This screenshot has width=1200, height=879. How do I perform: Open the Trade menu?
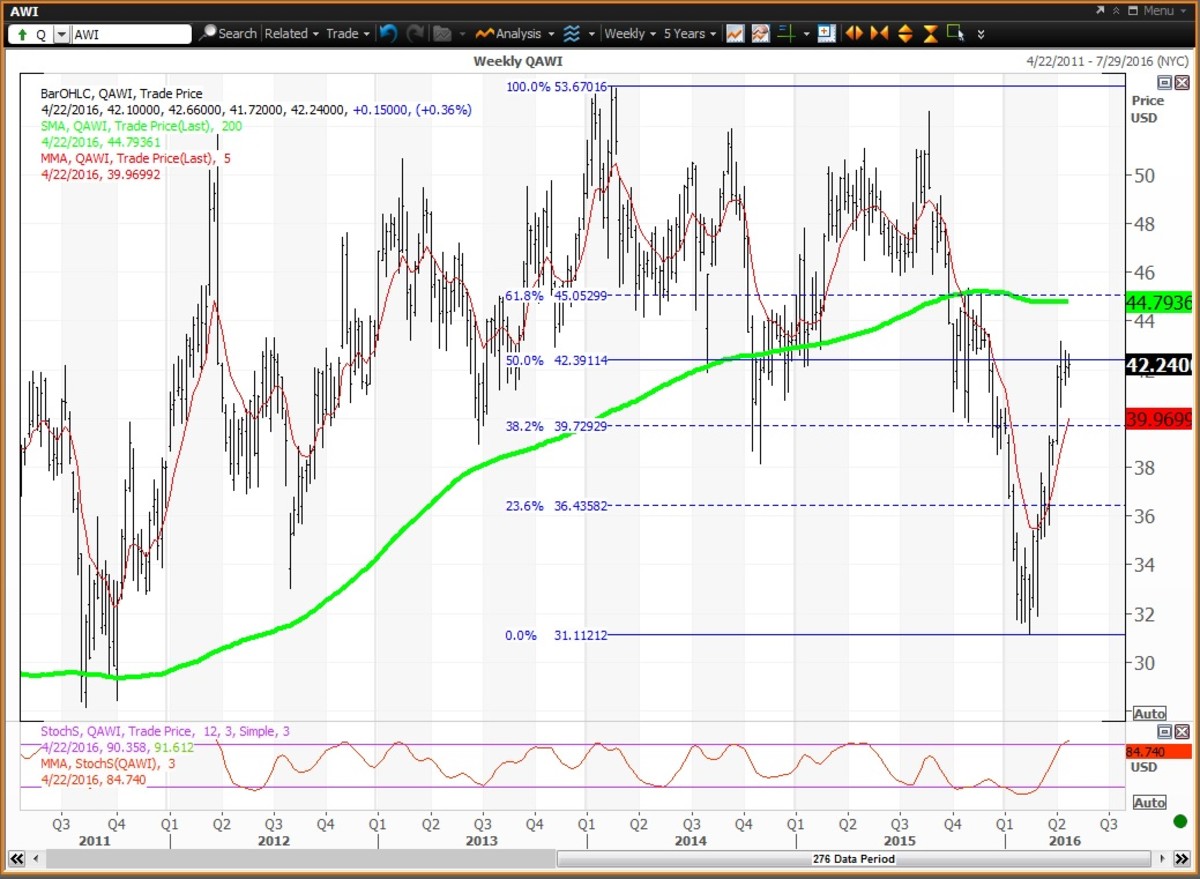click(x=348, y=34)
